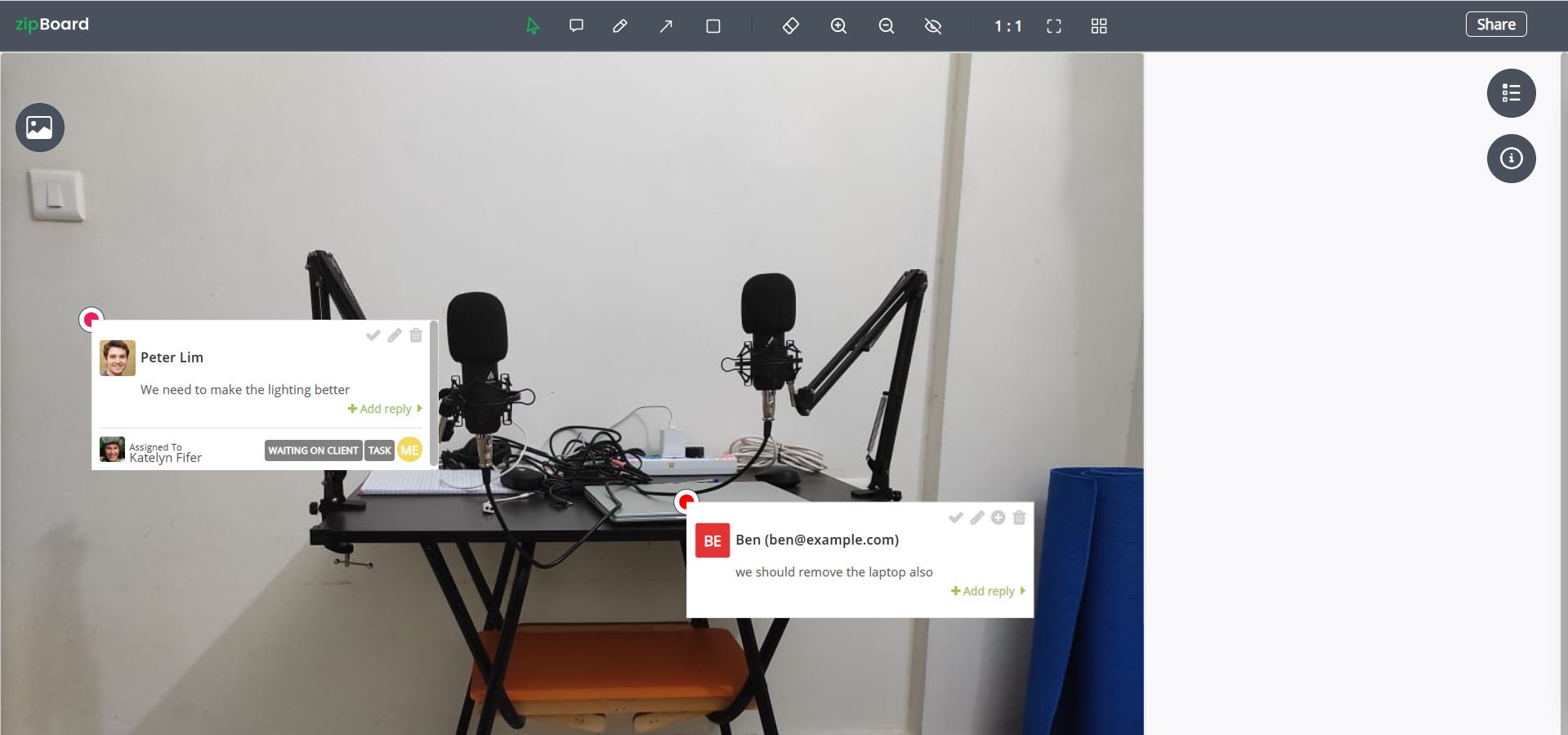
Task: Click the Ben (ben@example.com) name
Action: (817, 540)
